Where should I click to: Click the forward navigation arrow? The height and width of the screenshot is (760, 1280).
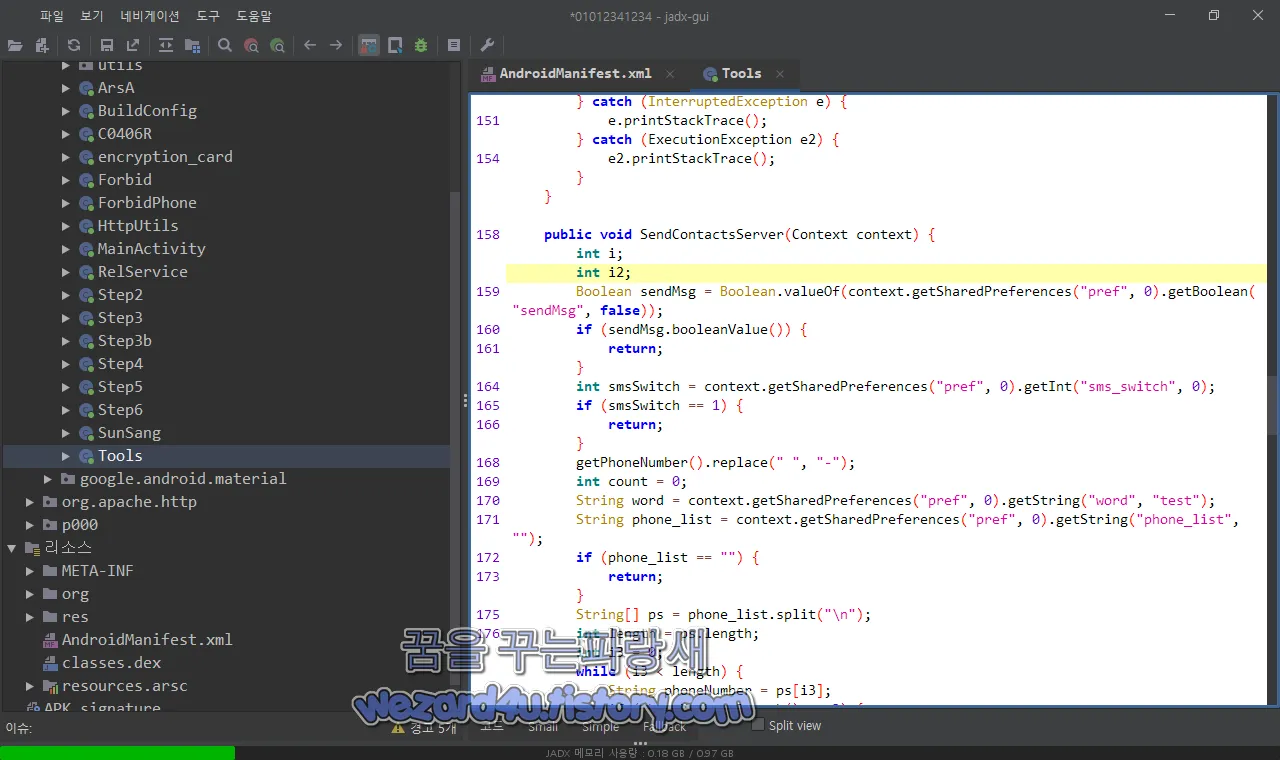tap(336, 45)
